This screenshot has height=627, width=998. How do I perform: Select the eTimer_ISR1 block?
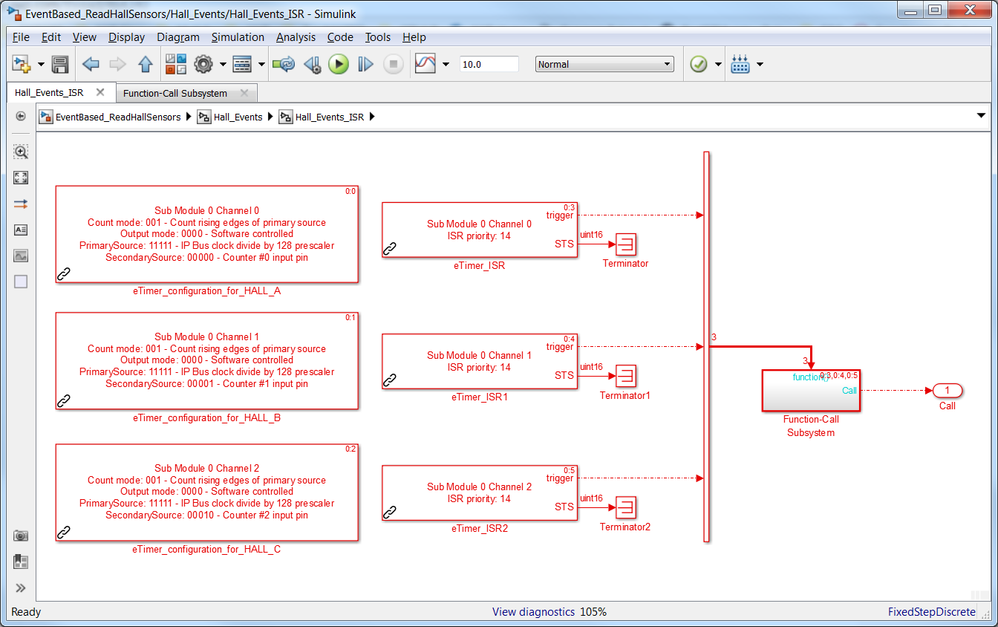(x=480, y=362)
